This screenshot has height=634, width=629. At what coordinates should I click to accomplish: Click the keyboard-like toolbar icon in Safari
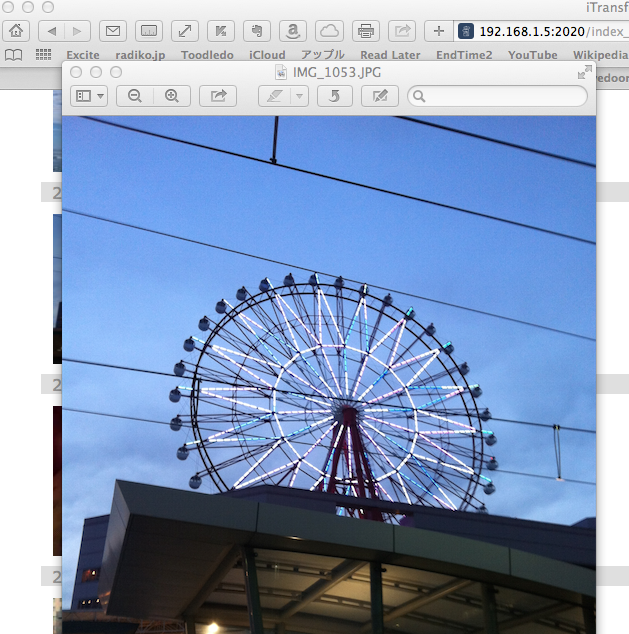149,31
